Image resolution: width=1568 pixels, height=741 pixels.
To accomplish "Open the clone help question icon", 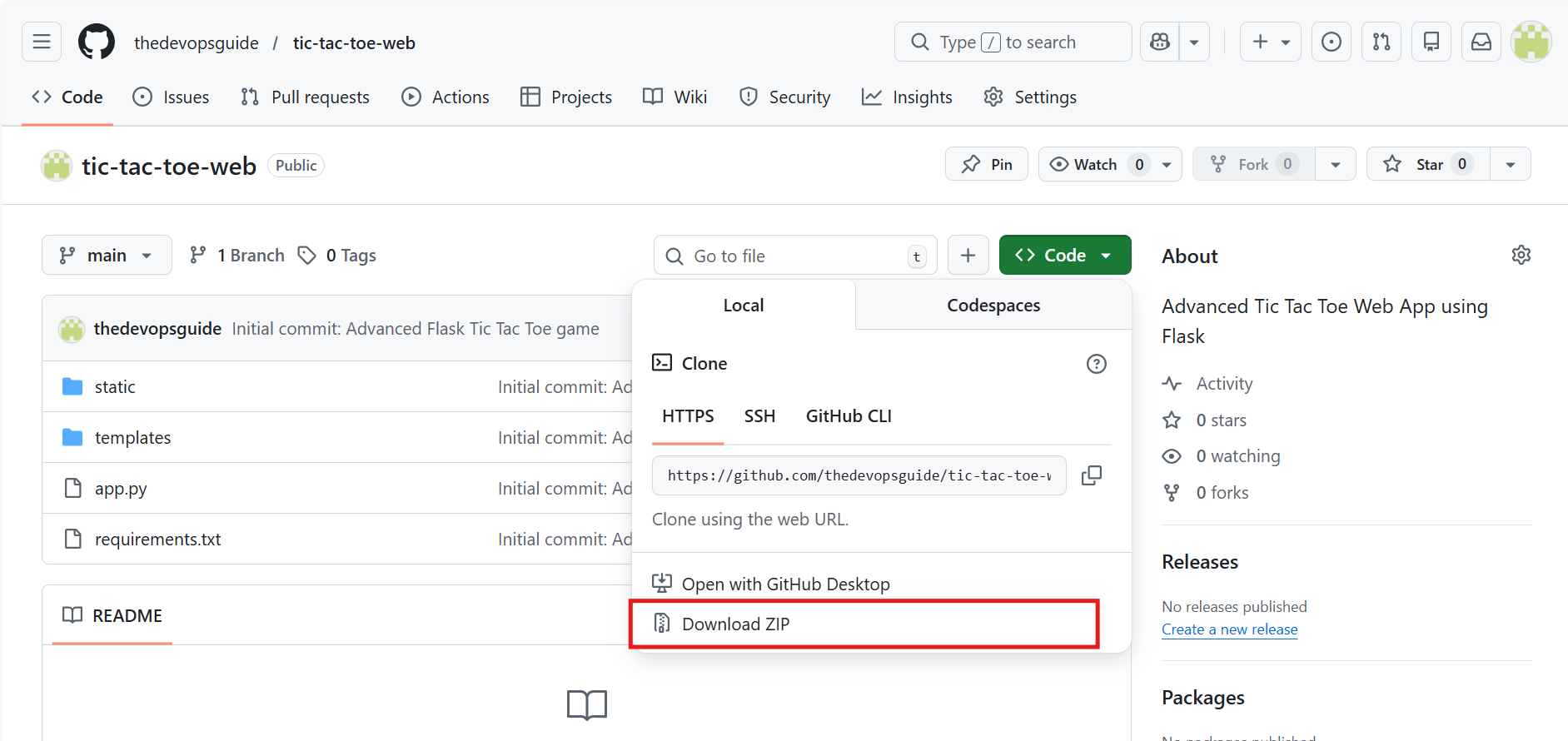I will click(1097, 364).
